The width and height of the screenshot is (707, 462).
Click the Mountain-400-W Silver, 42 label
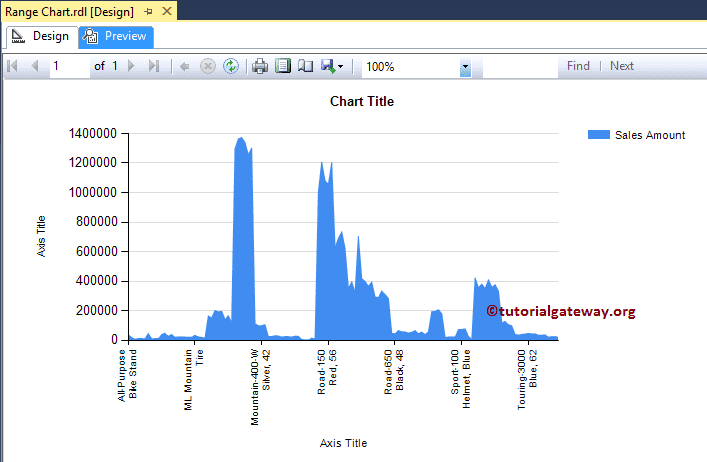pos(261,387)
